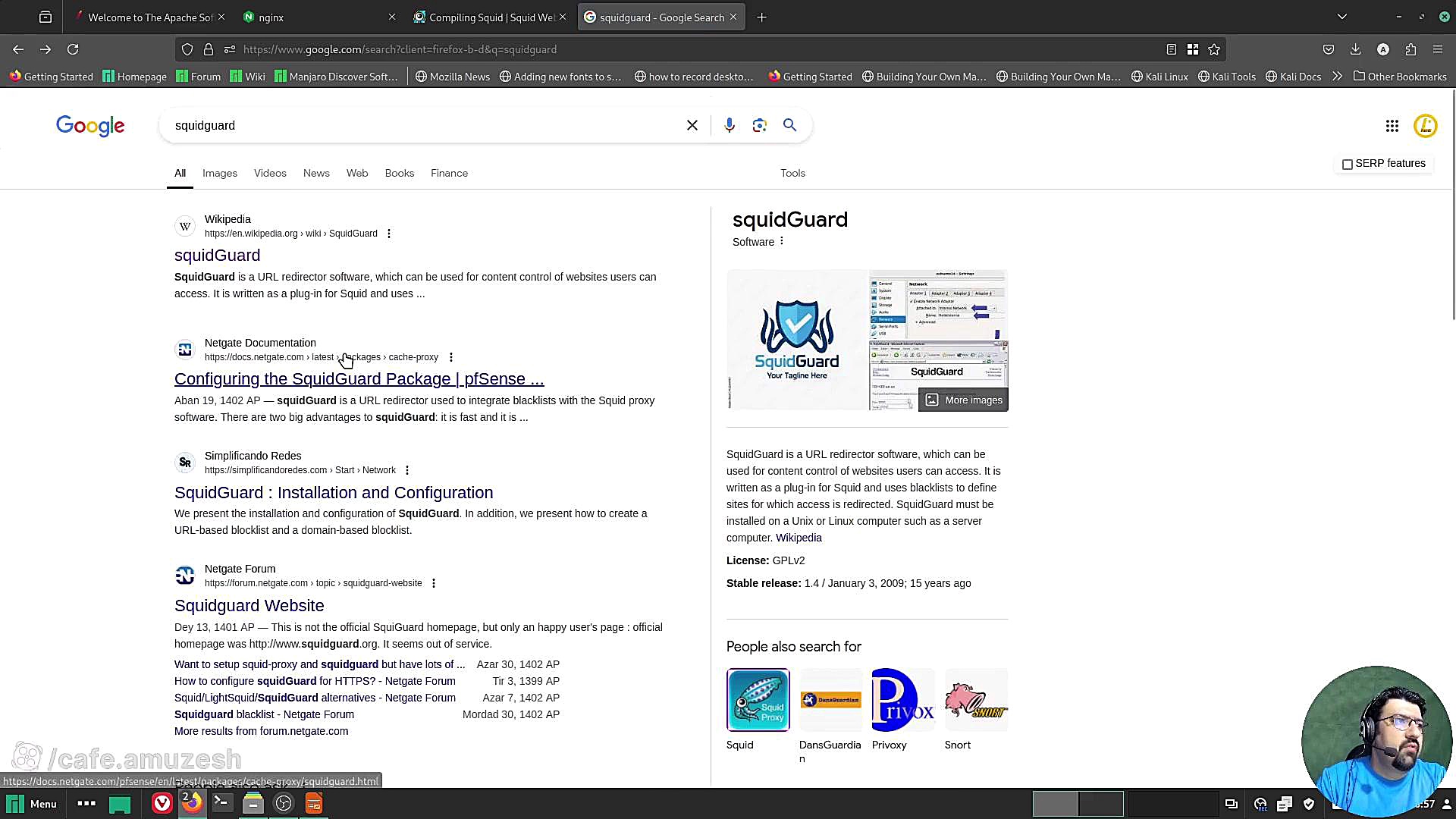
Task: Click the Google search input field
Action: tap(425, 125)
